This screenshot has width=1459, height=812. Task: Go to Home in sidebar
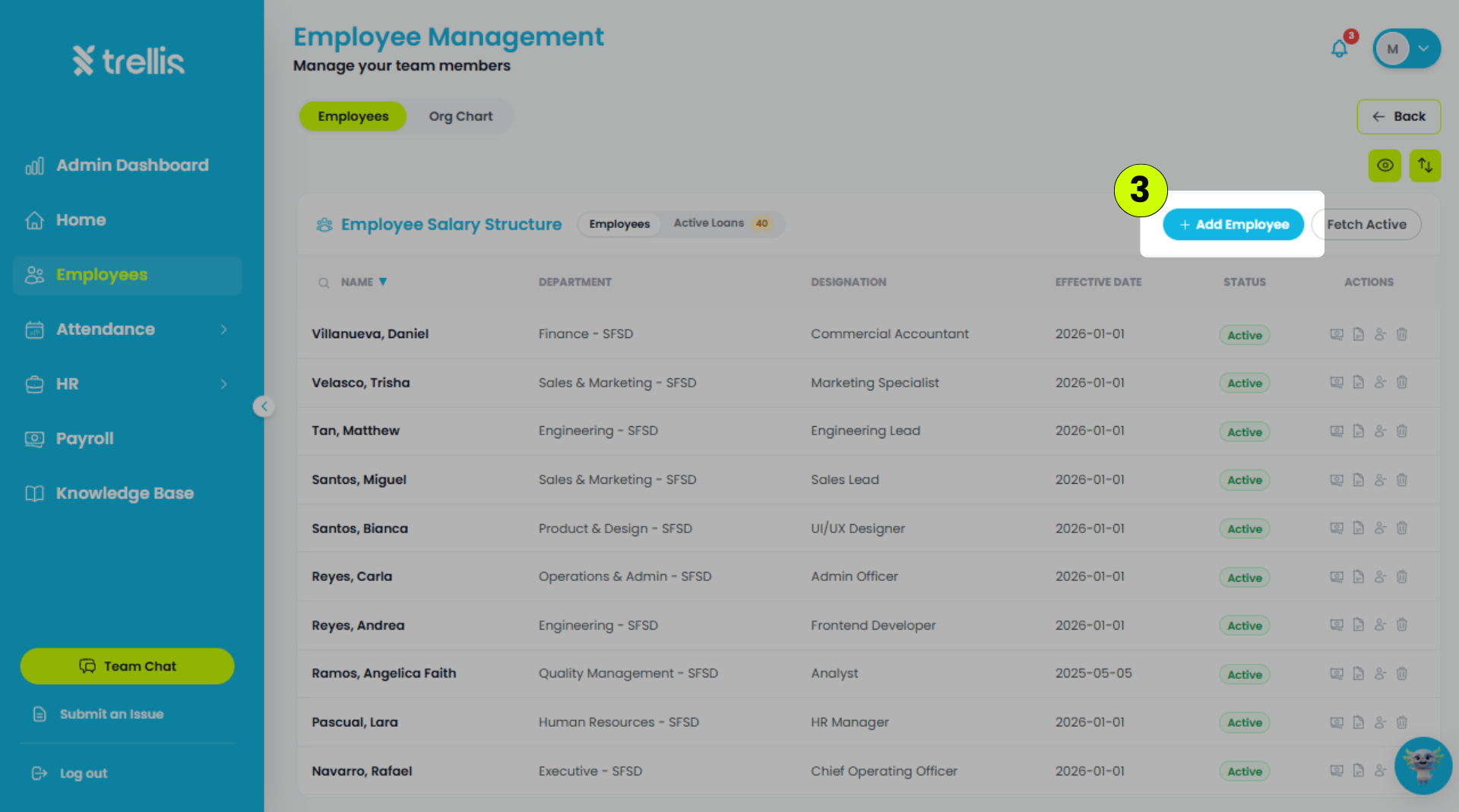pyautogui.click(x=128, y=220)
